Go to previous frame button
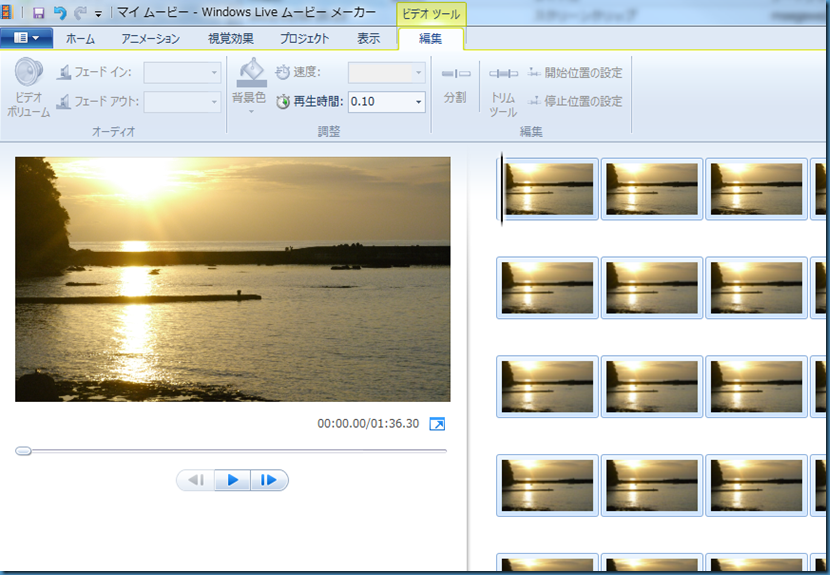The height and width of the screenshot is (575, 830). tap(196, 480)
